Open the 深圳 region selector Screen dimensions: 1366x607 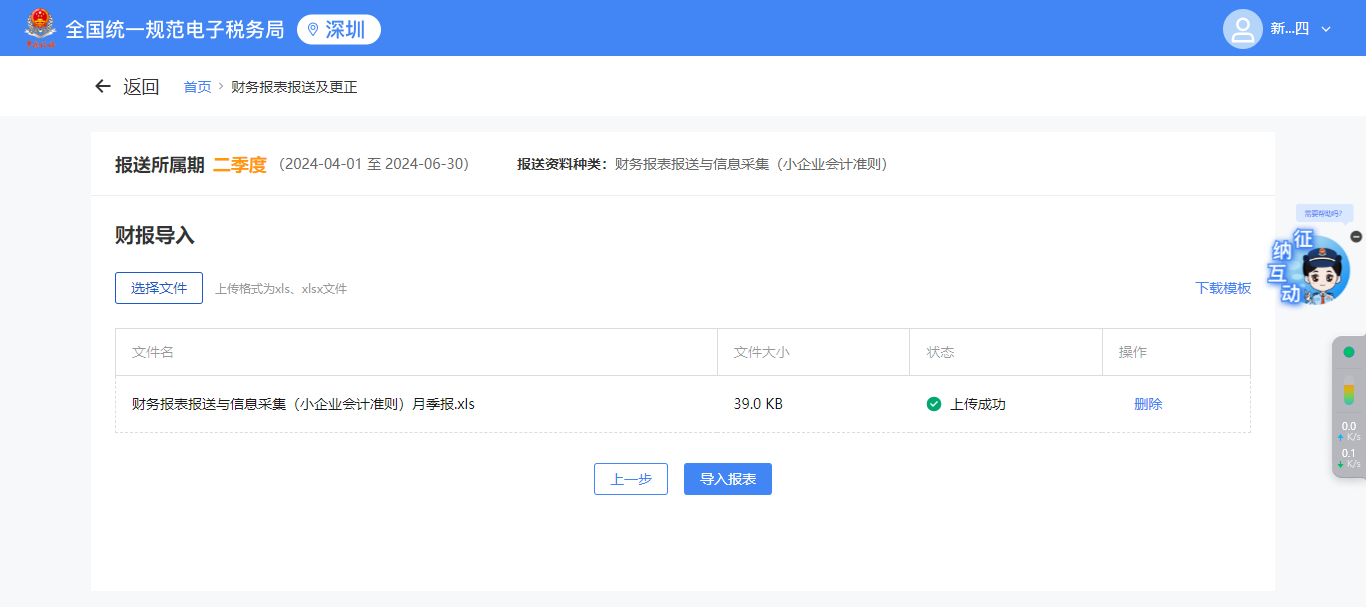[339, 30]
